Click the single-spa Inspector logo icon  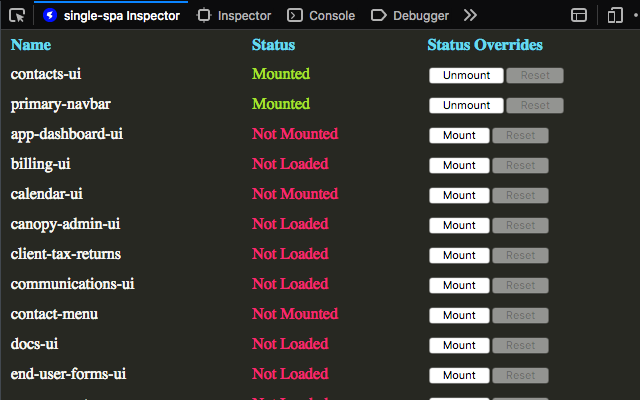click(50, 16)
